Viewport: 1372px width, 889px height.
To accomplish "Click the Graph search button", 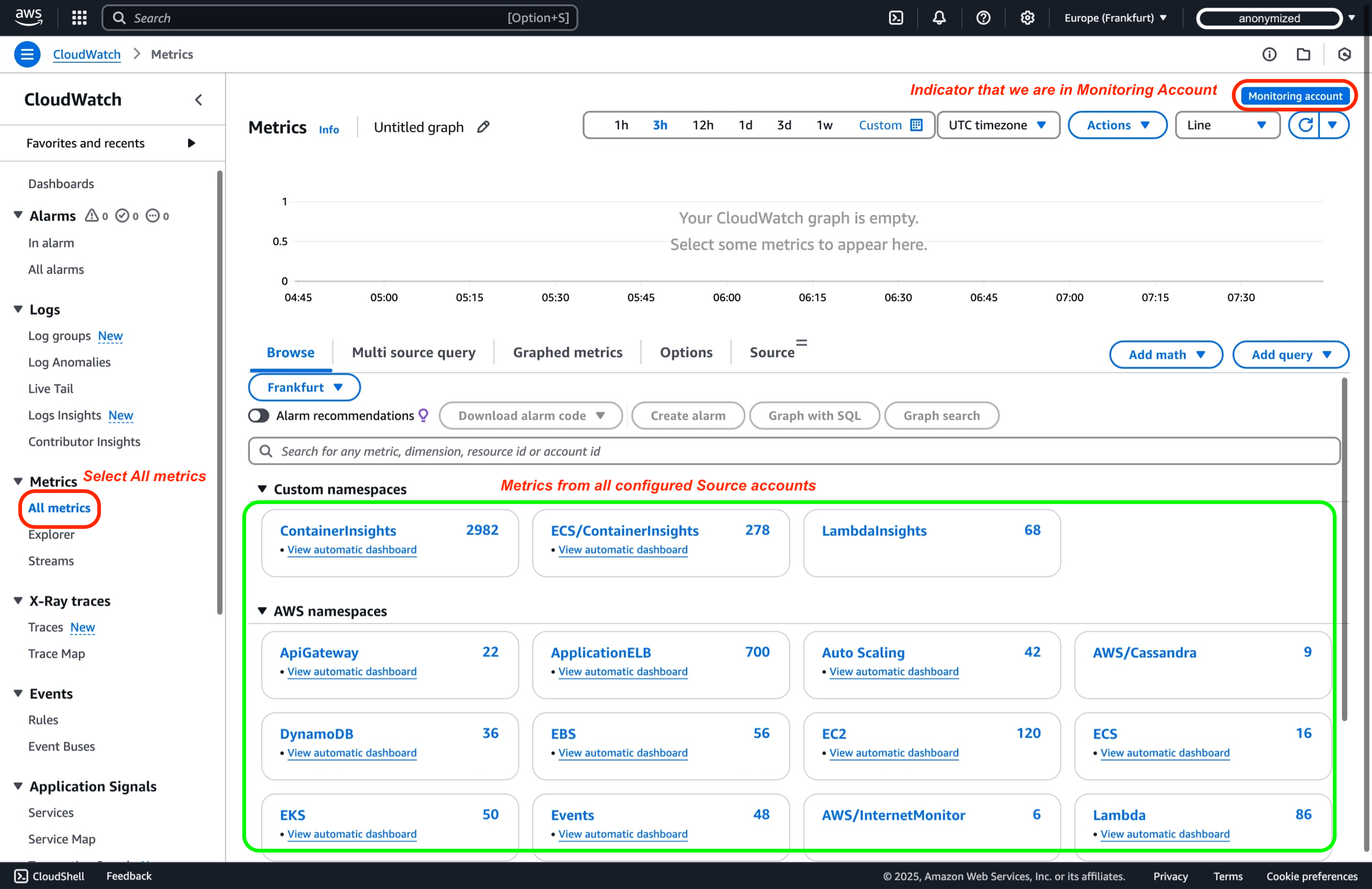I will [x=941, y=416].
